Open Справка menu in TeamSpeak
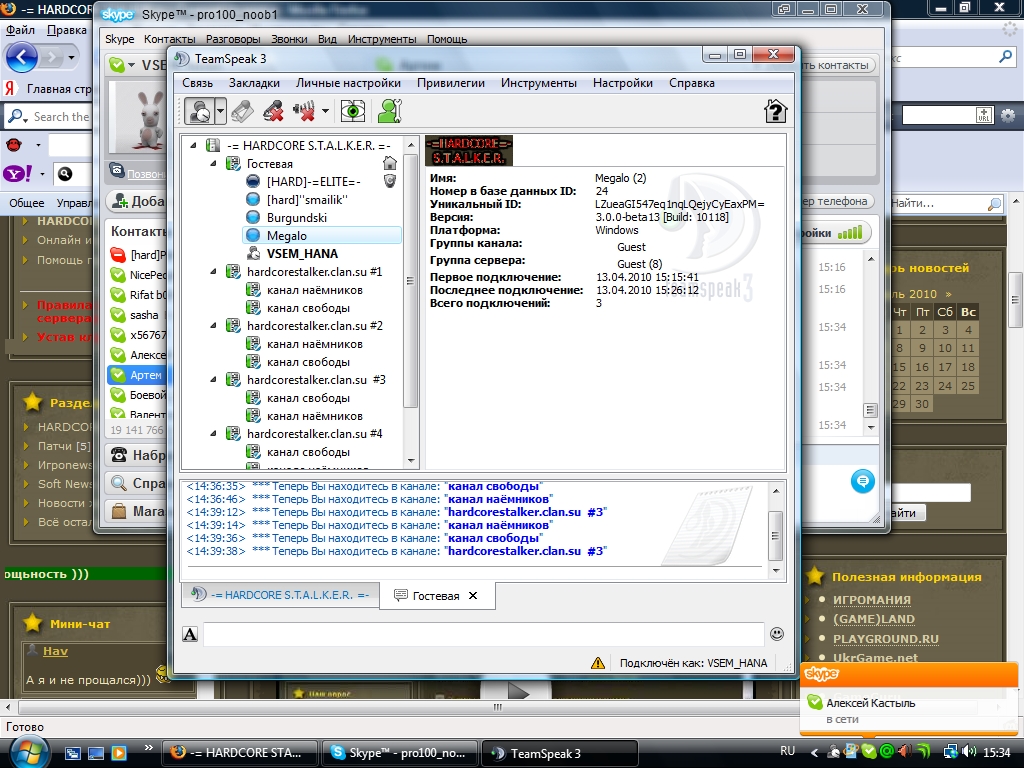Viewport: 1024px width, 768px height. (692, 83)
